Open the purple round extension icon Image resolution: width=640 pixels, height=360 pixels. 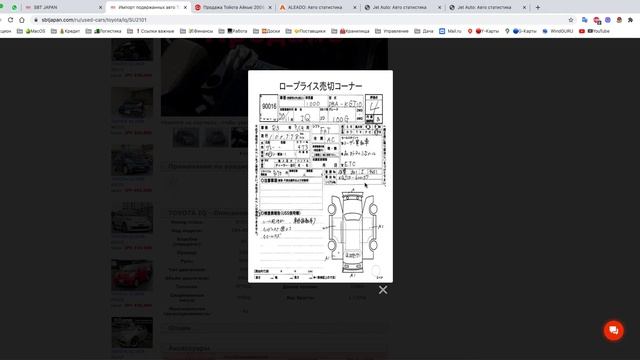click(608, 20)
